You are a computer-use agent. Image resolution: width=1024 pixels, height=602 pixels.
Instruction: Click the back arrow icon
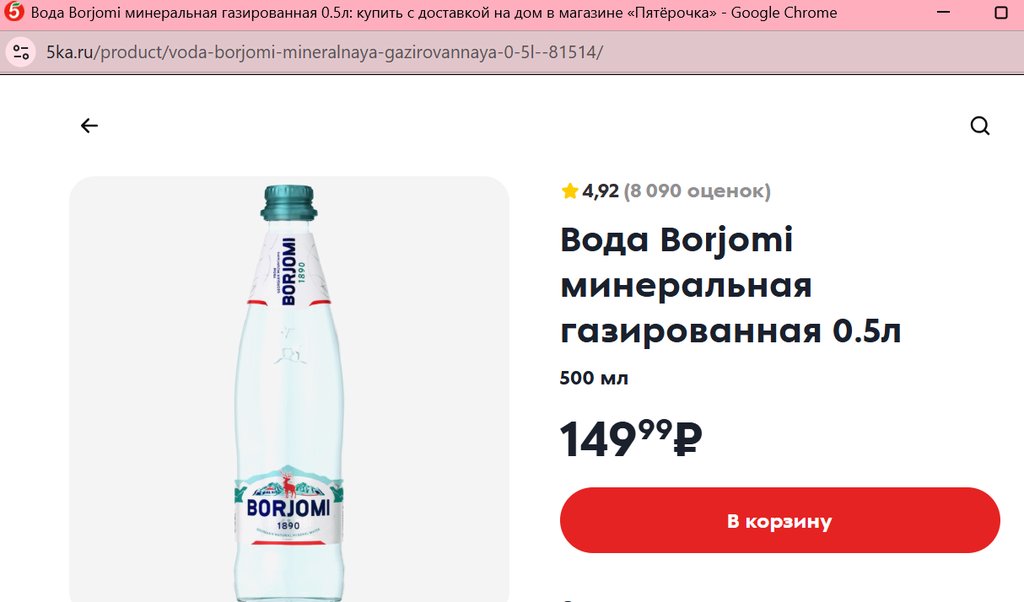pyautogui.click(x=90, y=126)
